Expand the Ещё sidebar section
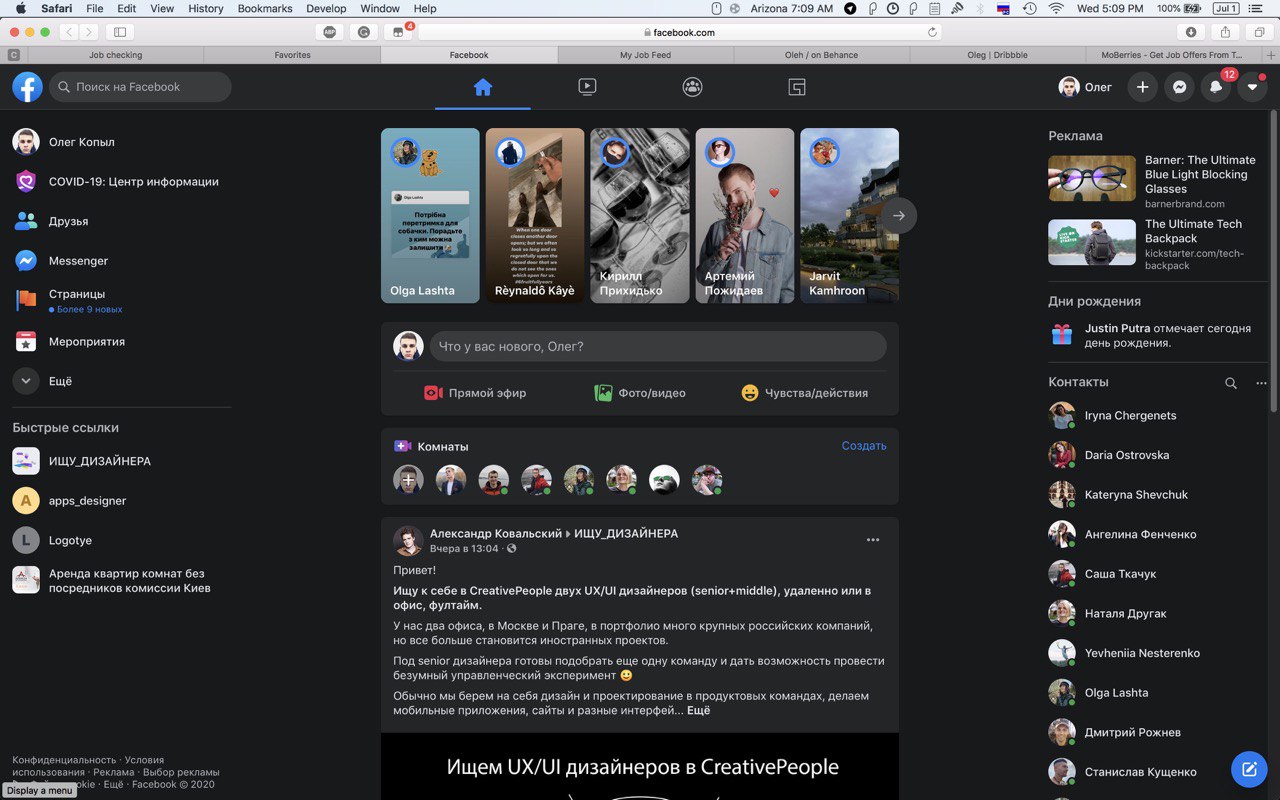The width and height of the screenshot is (1280, 800). [x=121, y=381]
